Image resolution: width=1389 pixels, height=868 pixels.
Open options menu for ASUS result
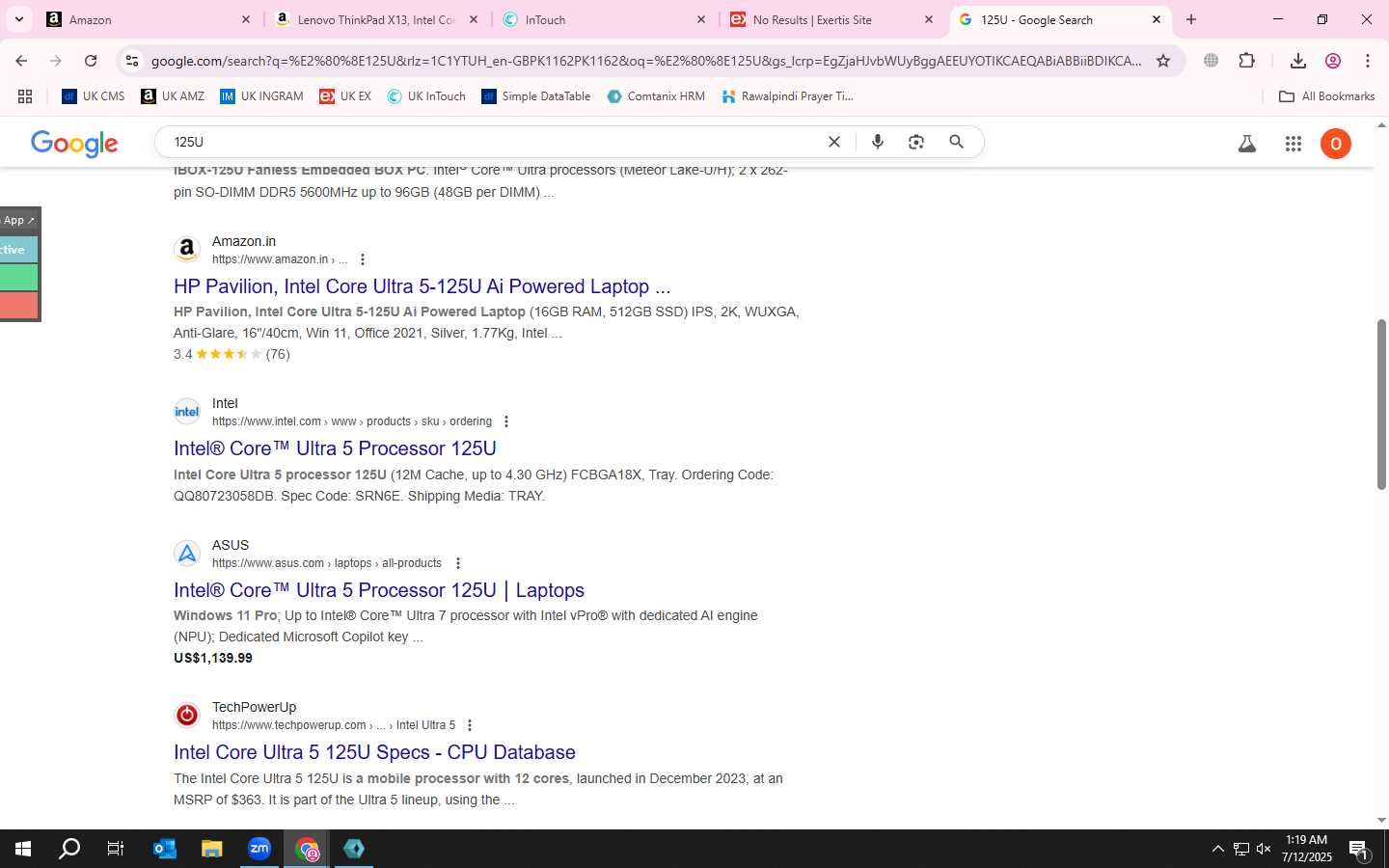pyautogui.click(x=458, y=563)
